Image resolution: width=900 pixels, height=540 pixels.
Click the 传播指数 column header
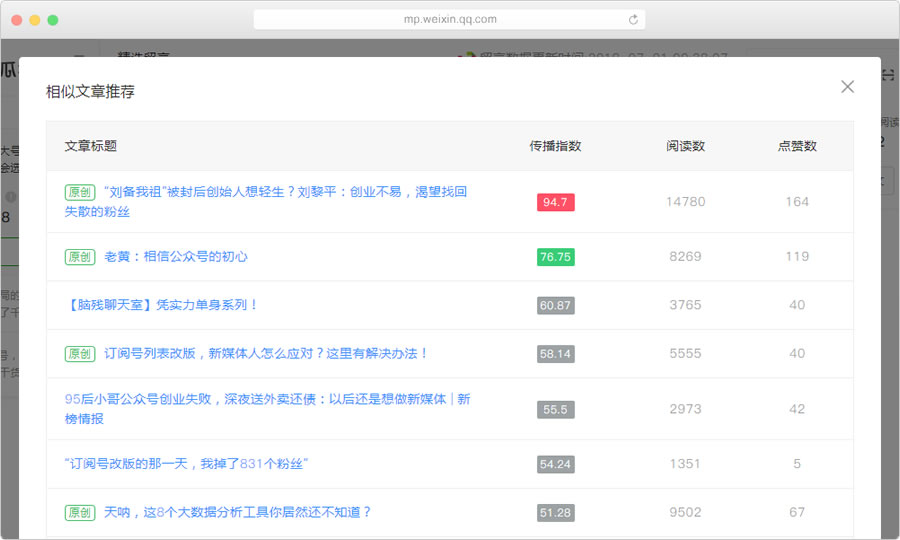coord(555,146)
